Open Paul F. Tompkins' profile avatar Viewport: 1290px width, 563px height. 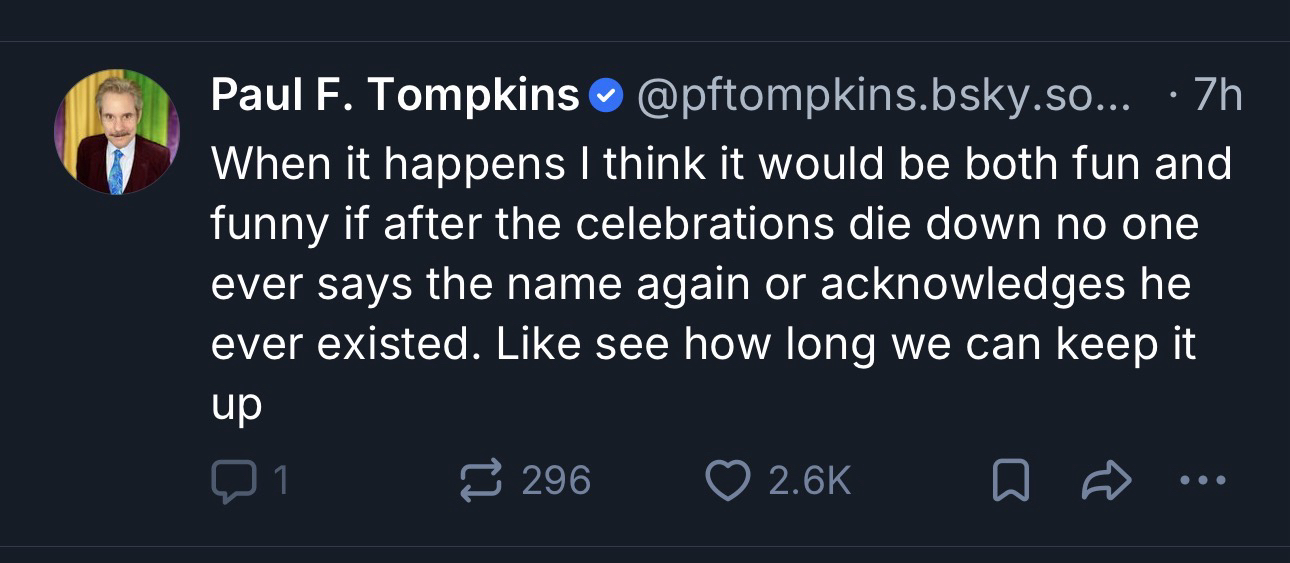[116, 132]
